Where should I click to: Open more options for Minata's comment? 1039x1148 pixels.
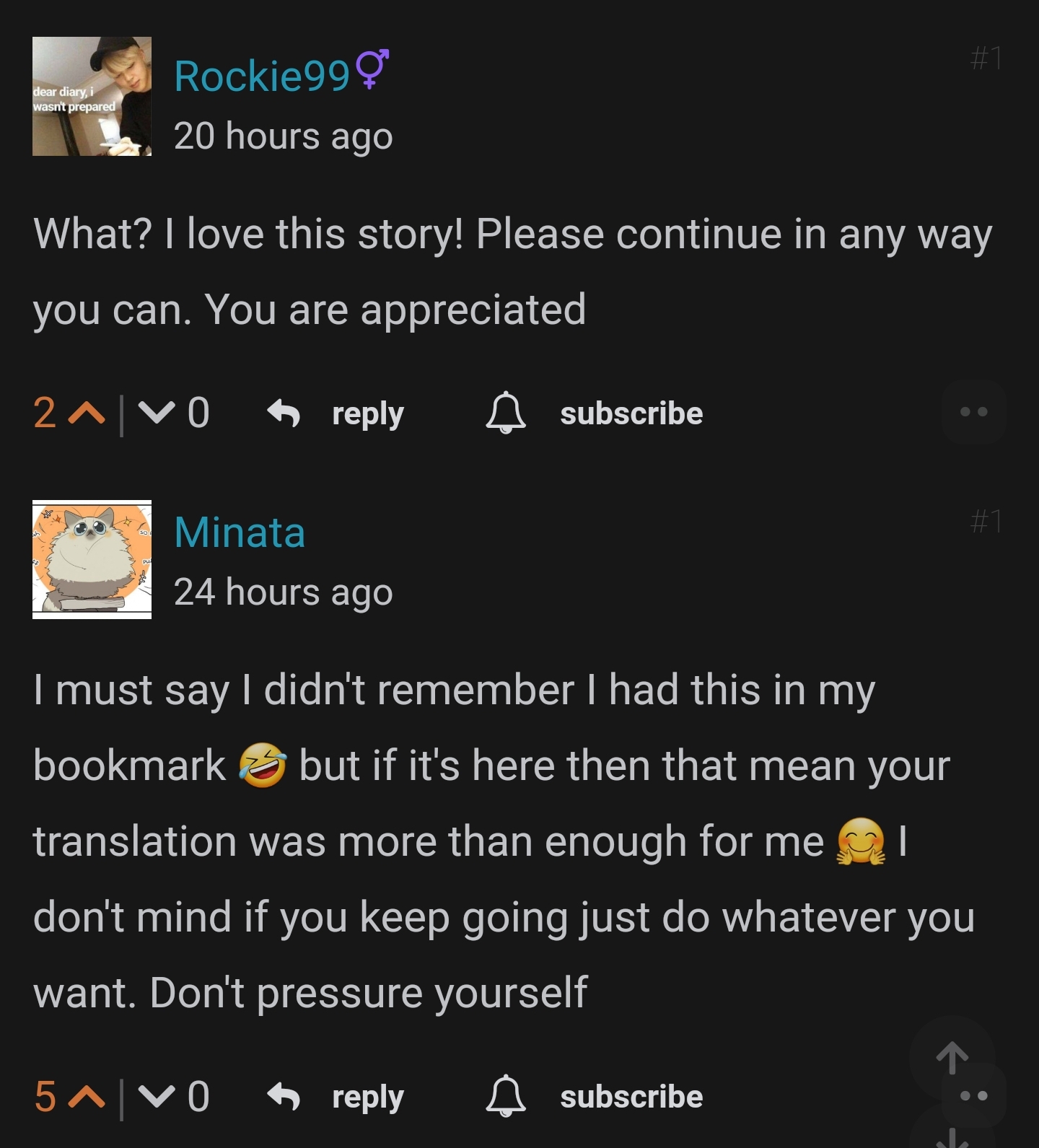(973, 1096)
